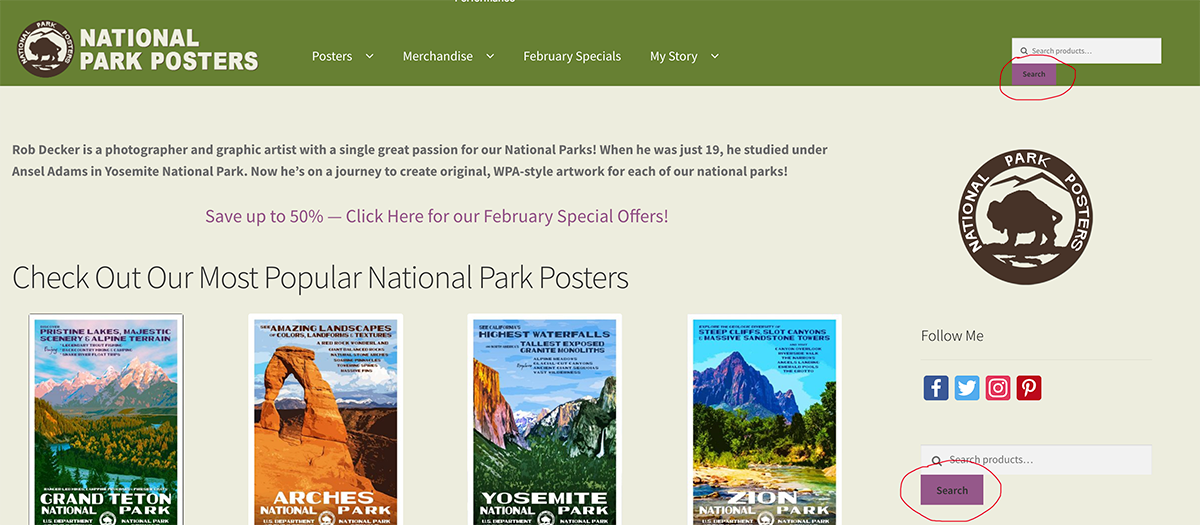Open the Merchandise menu item

[438, 56]
